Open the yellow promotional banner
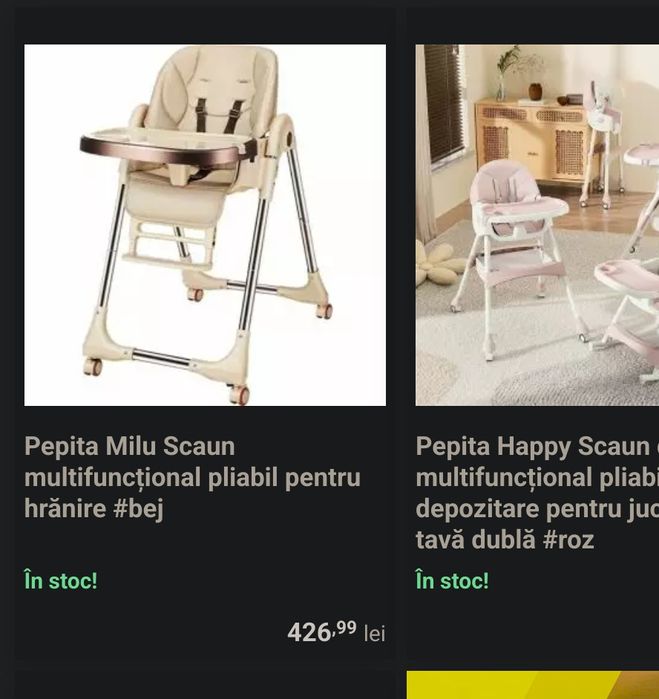 533,685
